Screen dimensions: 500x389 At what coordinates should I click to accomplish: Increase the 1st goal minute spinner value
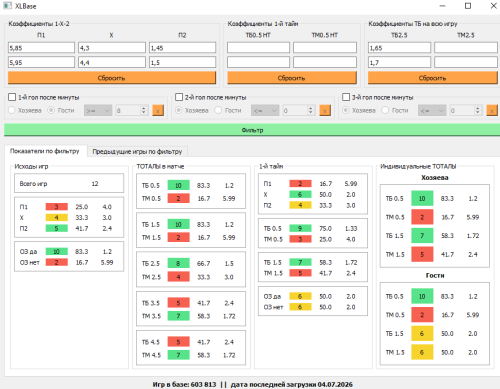click(144, 108)
